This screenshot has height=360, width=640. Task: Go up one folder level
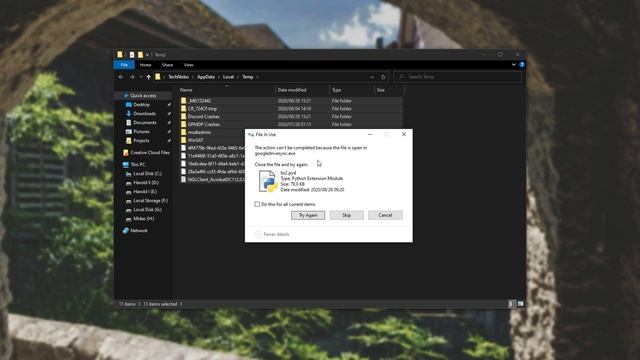coord(149,77)
